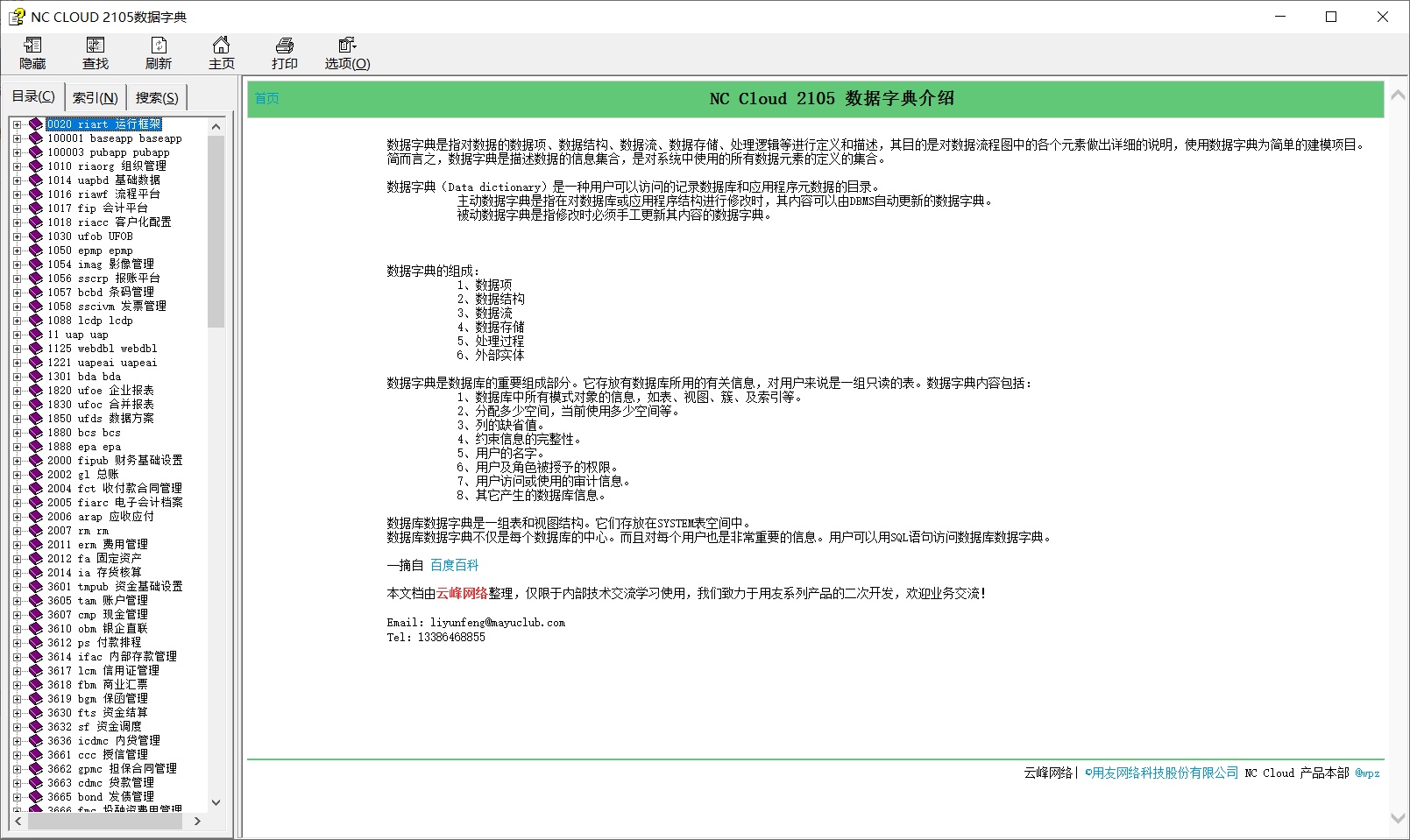Click the book icon beside 1010 riaorg 组织管理
The height and width of the screenshot is (840, 1410).
tap(35, 166)
